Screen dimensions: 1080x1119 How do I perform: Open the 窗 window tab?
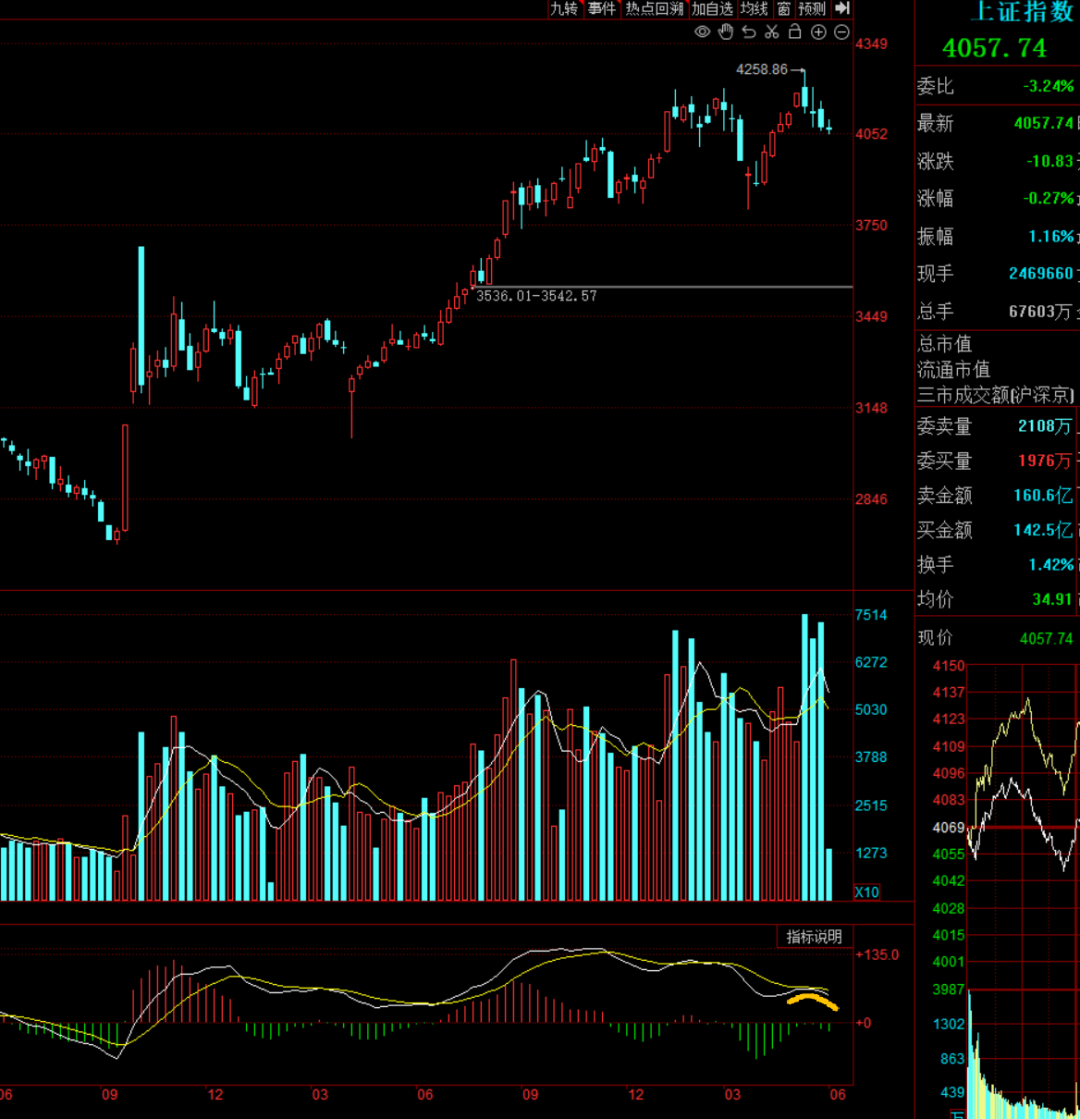(x=784, y=9)
